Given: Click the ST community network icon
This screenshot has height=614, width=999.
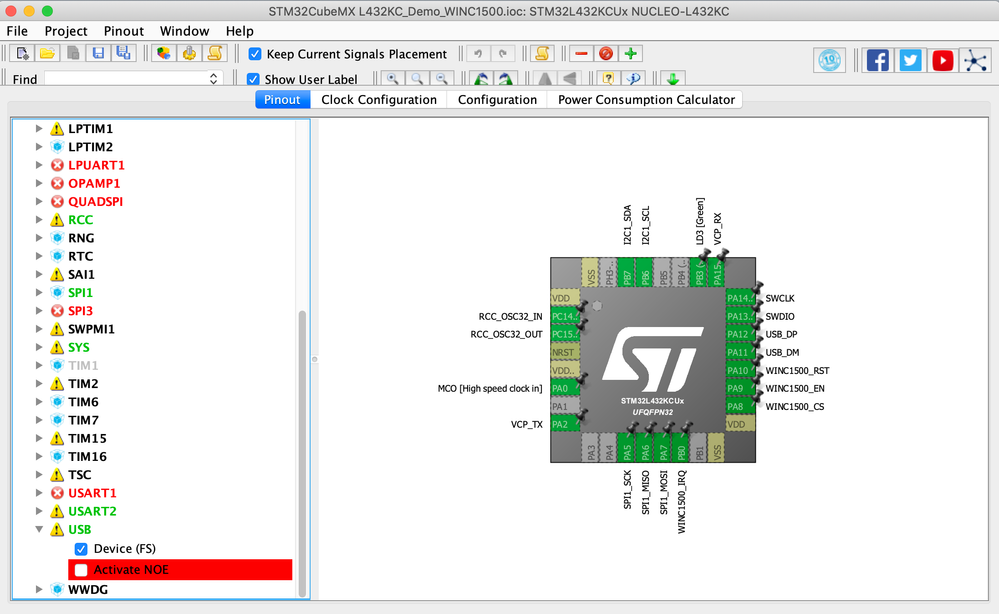Looking at the screenshot, I should tap(975, 61).
